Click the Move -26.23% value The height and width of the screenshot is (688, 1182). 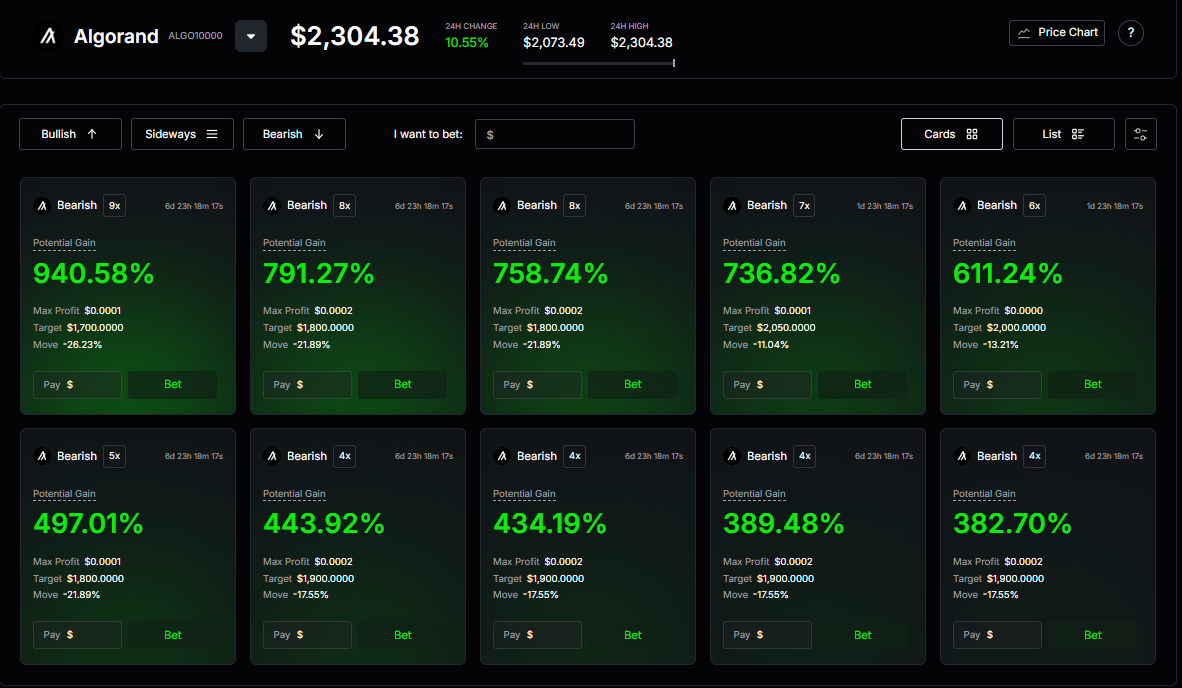82,344
